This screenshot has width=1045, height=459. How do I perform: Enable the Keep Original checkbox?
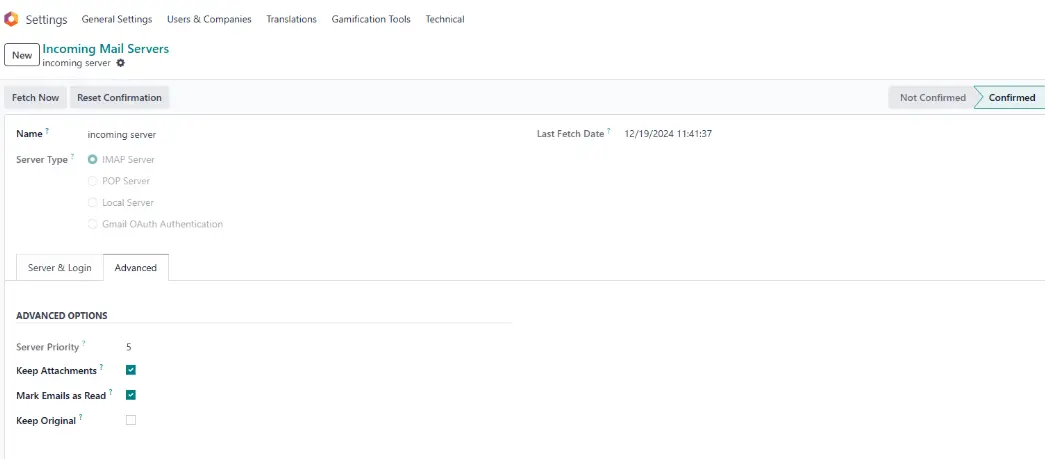131,420
